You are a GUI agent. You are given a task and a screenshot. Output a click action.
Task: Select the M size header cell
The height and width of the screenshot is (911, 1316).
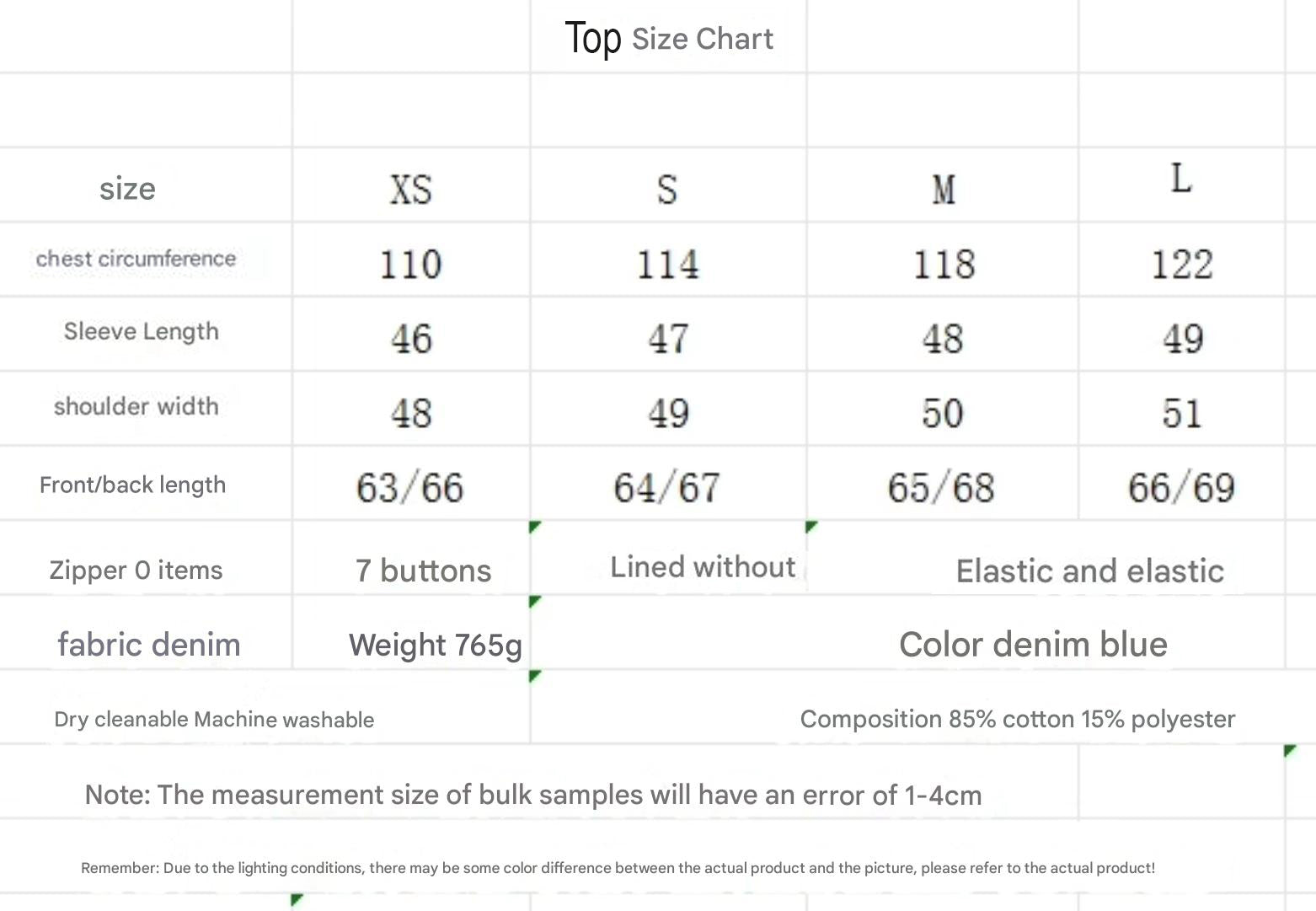[x=944, y=189]
